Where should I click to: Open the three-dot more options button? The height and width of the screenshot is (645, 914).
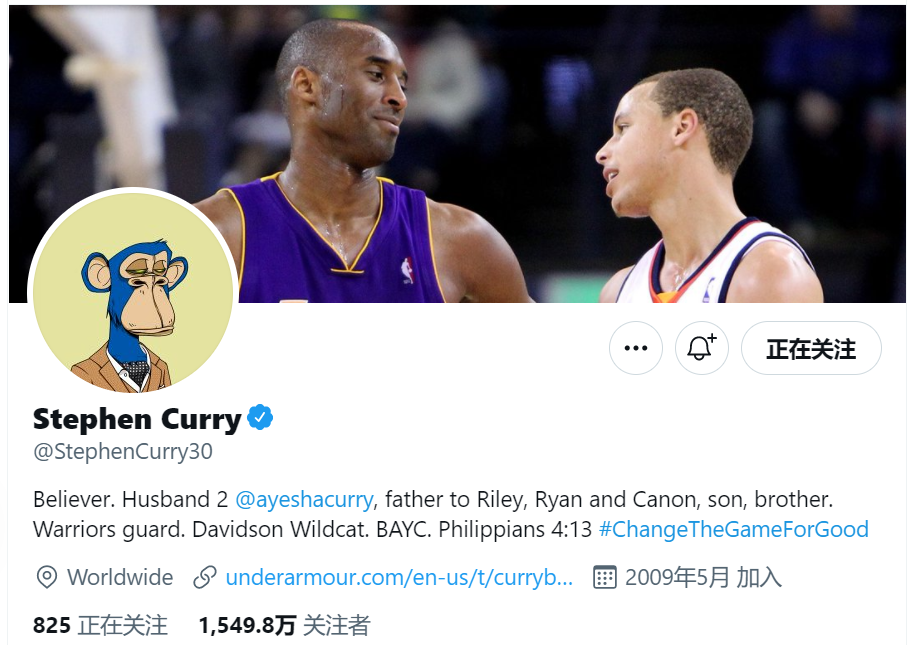click(x=635, y=348)
